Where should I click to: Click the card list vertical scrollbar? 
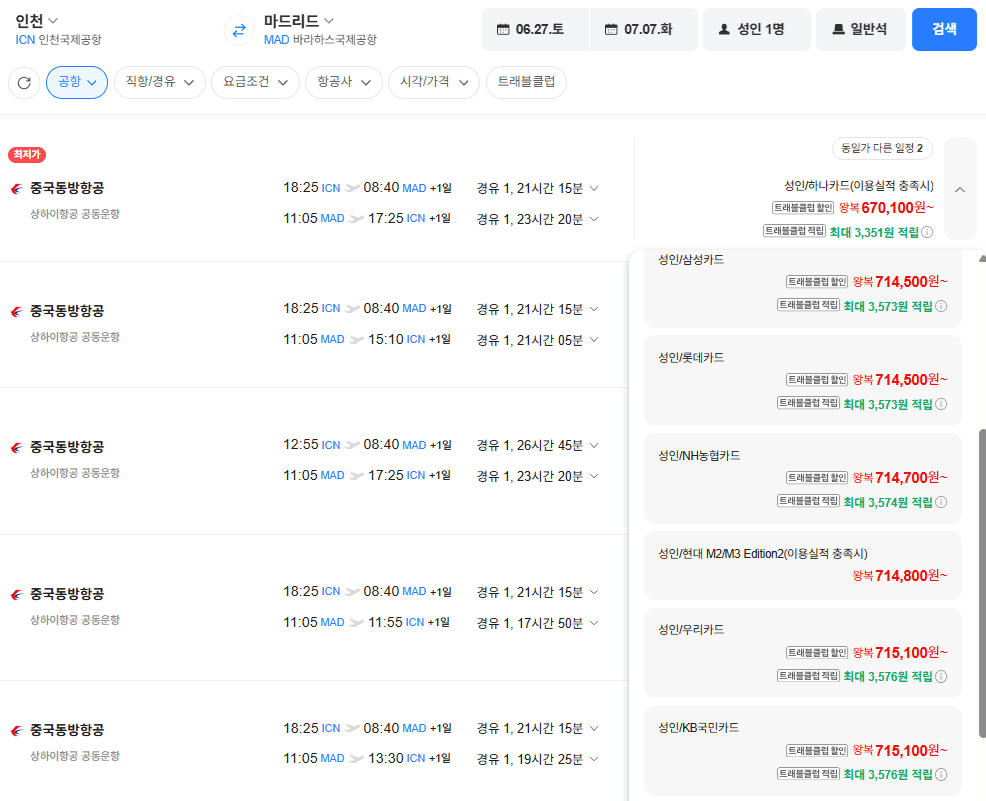[x=982, y=583]
